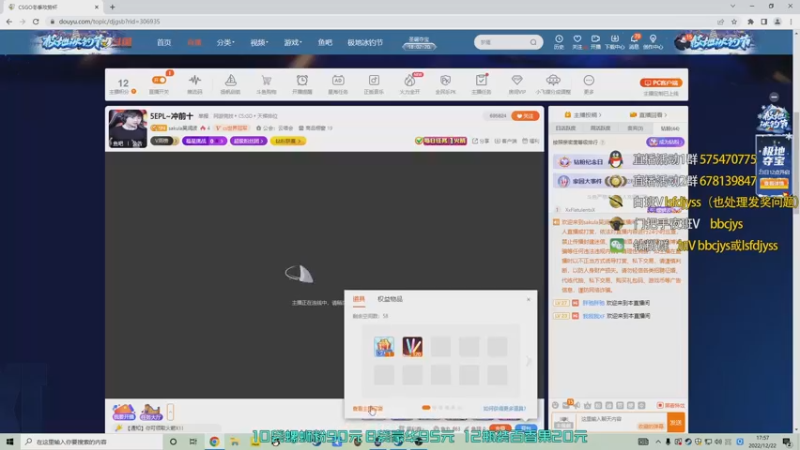The width and height of the screenshot is (800, 450).
Task: Open the download center icon in navbar
Action: click(x=614, y=42)
